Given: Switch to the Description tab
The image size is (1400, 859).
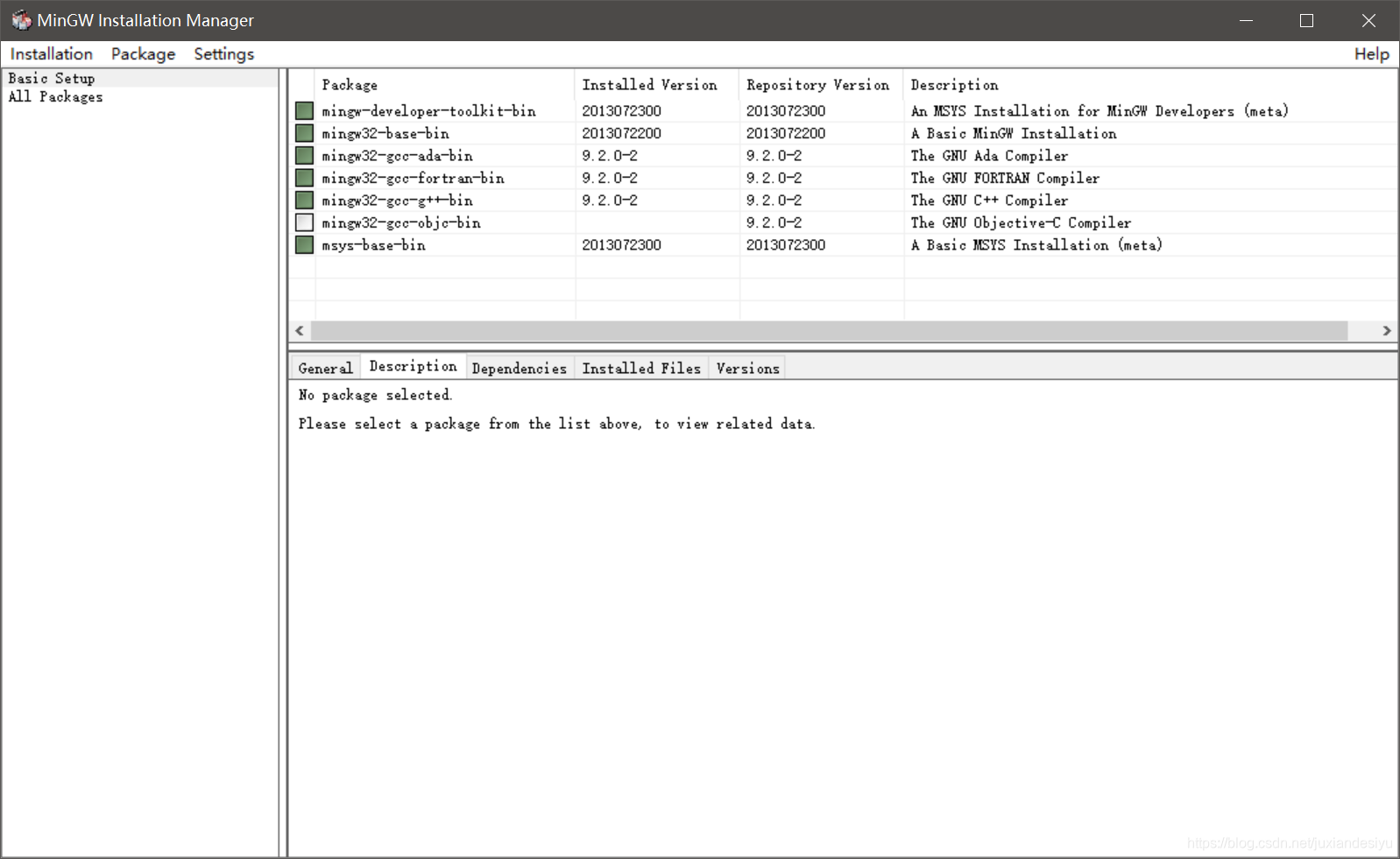Looking at the screenshot, I should 413,366.
